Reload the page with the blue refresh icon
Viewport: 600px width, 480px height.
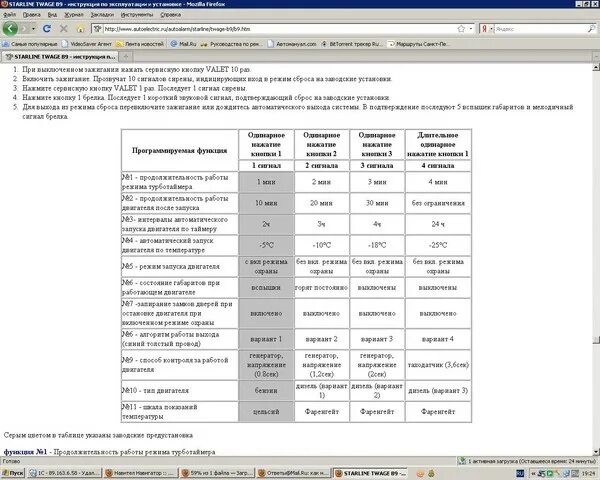[x=47, y=29]
